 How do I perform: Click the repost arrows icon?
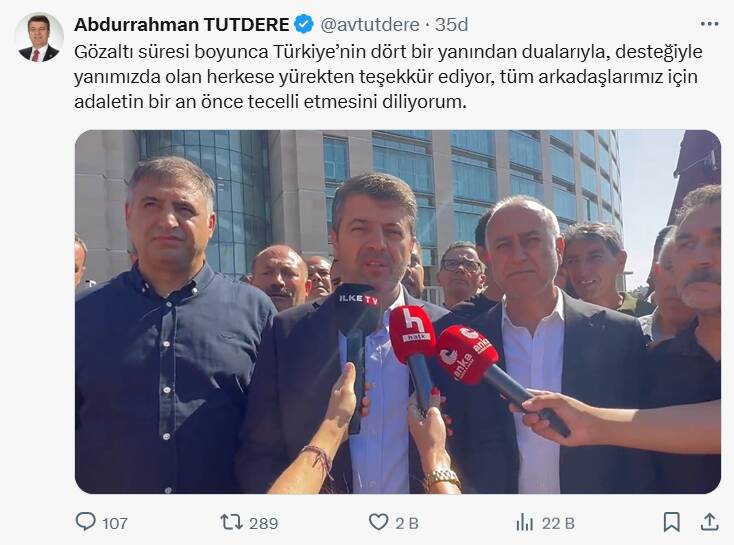tap(231, 522)
